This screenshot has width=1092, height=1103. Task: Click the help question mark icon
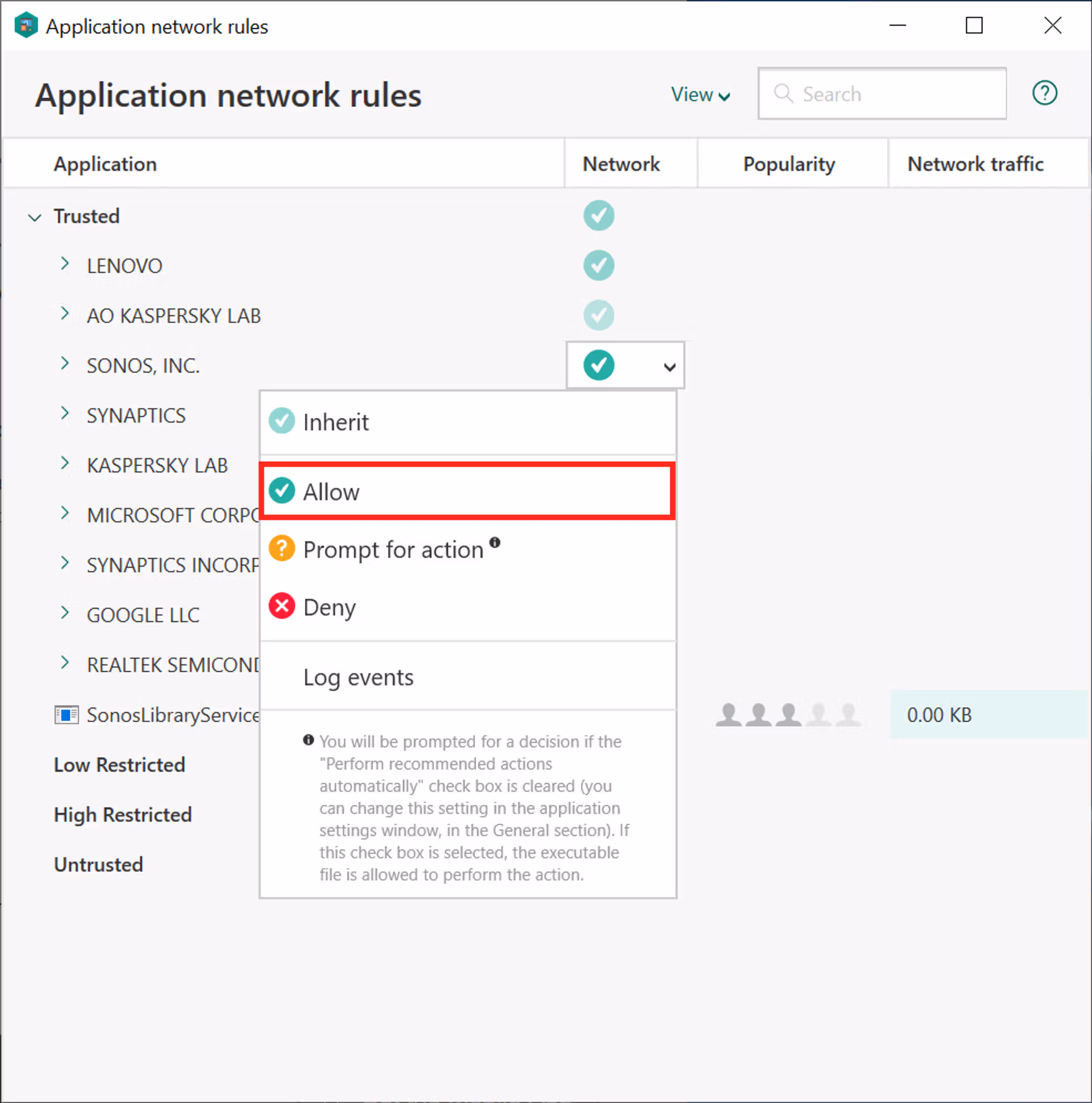(1044, 93)
